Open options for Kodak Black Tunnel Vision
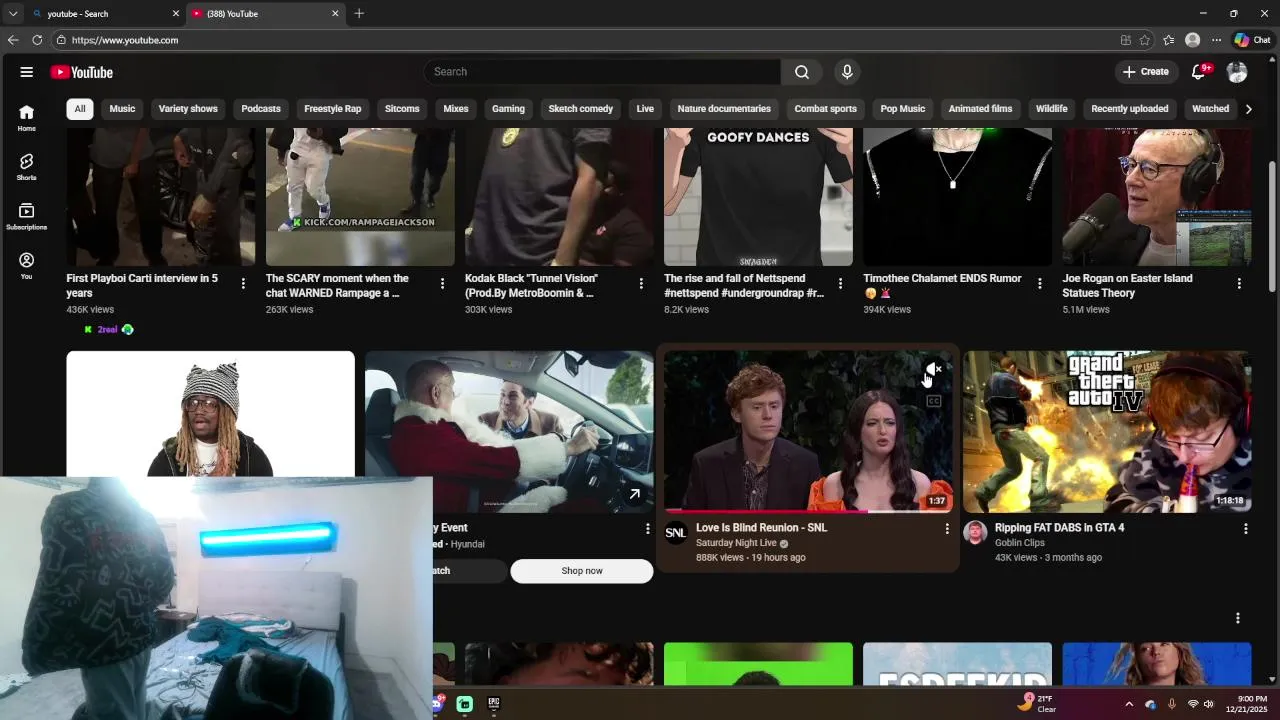This screenshot has width=1280, height=720. coord(641,284)
